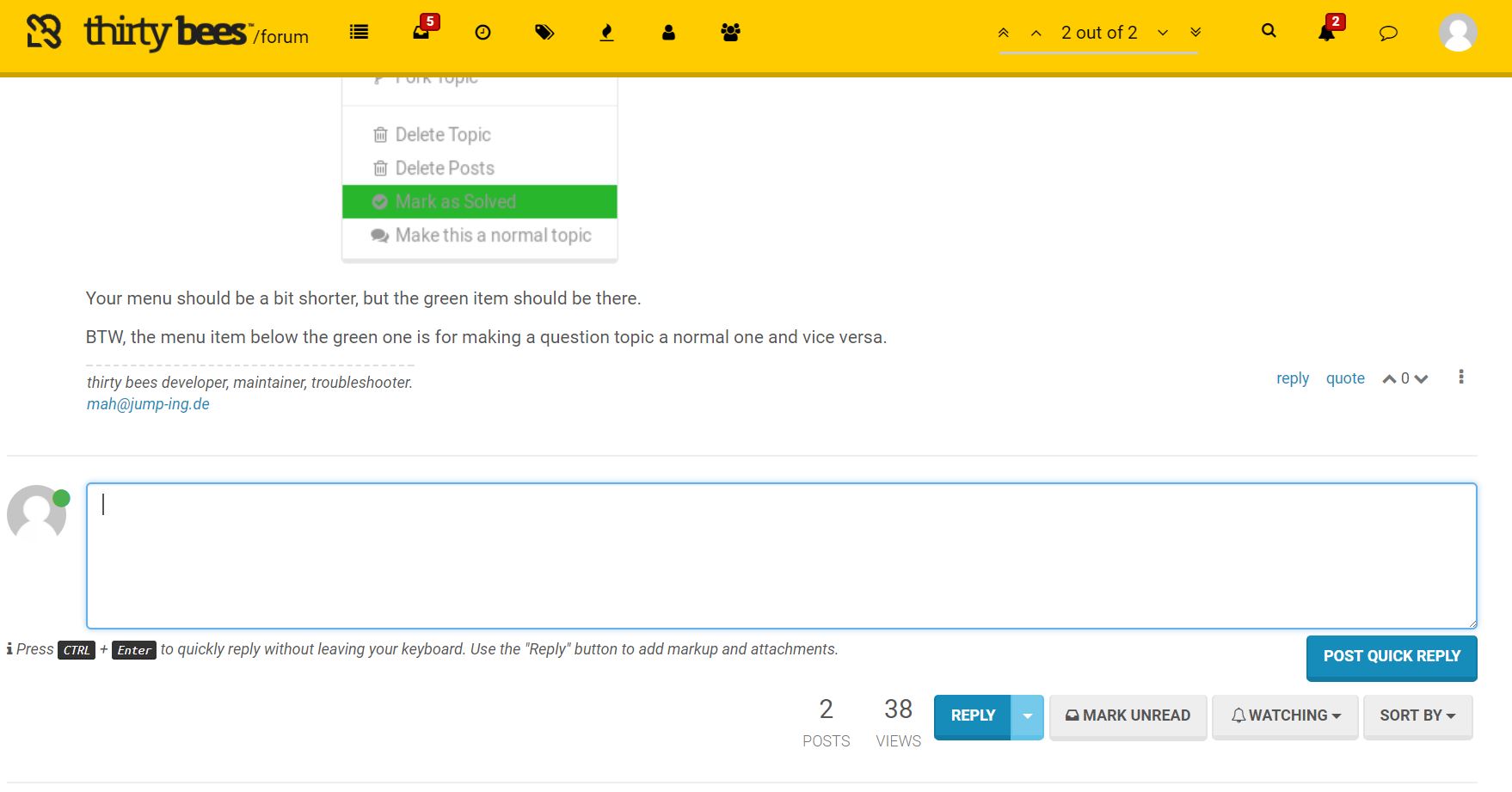Click the Post Quick Reply button
The image size is (1512, 792).
(1391, 657)
